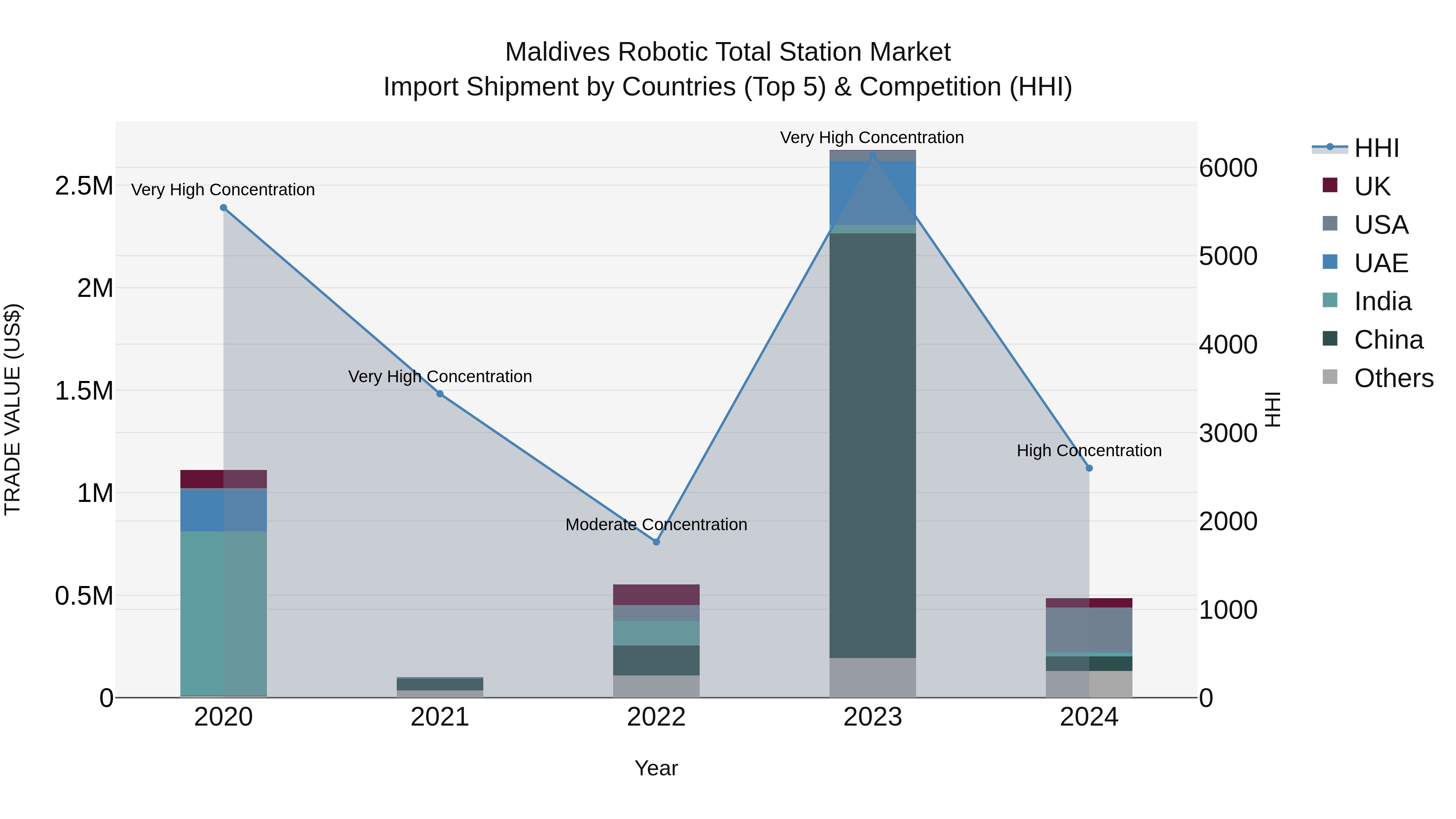
Task: Click the UK maroon legend swatch
Action: [x=1330, y=185]
